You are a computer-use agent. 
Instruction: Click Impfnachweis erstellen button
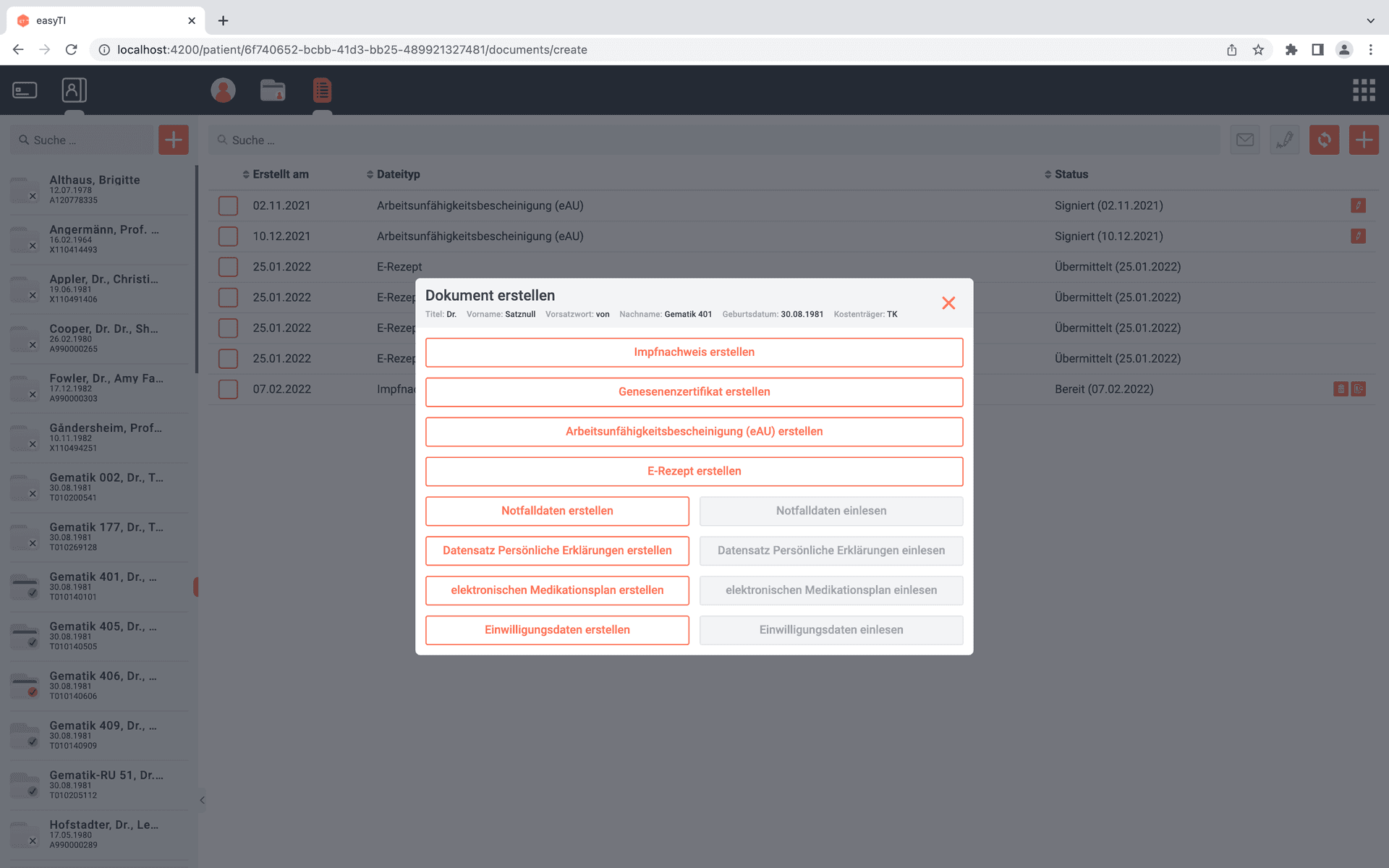(694, 352)
